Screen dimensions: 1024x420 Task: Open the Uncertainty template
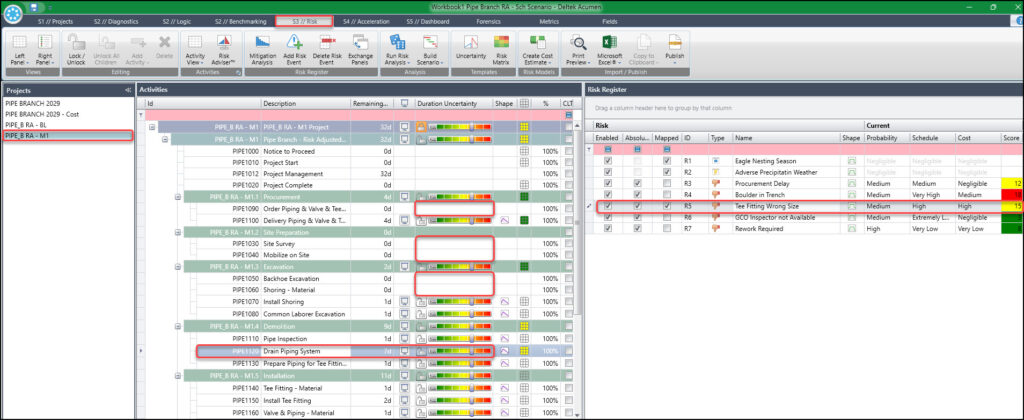[470, 50]
